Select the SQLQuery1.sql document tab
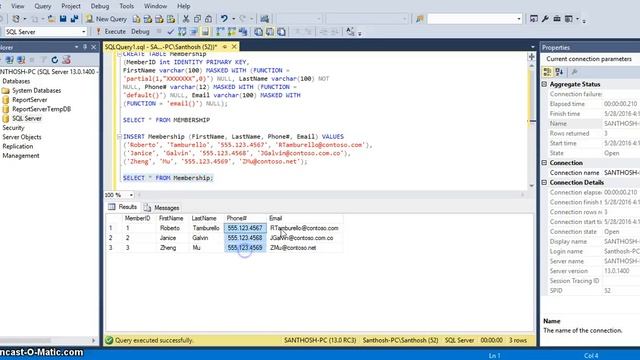640x360 pixels. pyautogui.click(x=161, y=47)
